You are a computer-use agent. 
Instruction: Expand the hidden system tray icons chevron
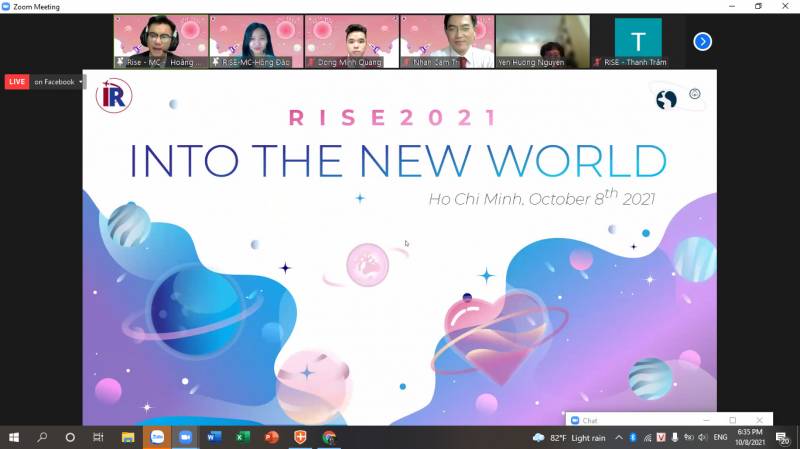(619, 437)
